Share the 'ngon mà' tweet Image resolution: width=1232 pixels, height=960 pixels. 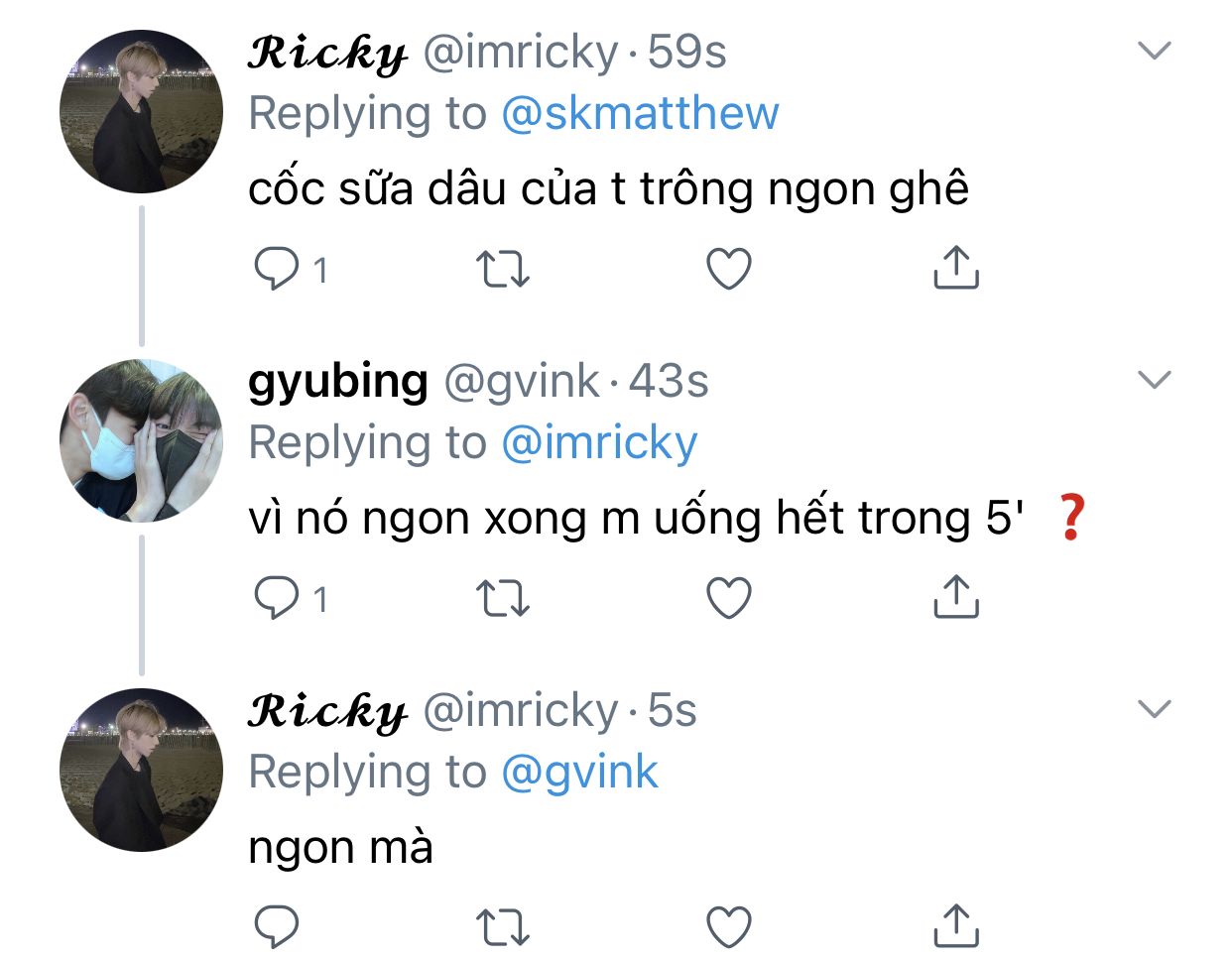956,926
